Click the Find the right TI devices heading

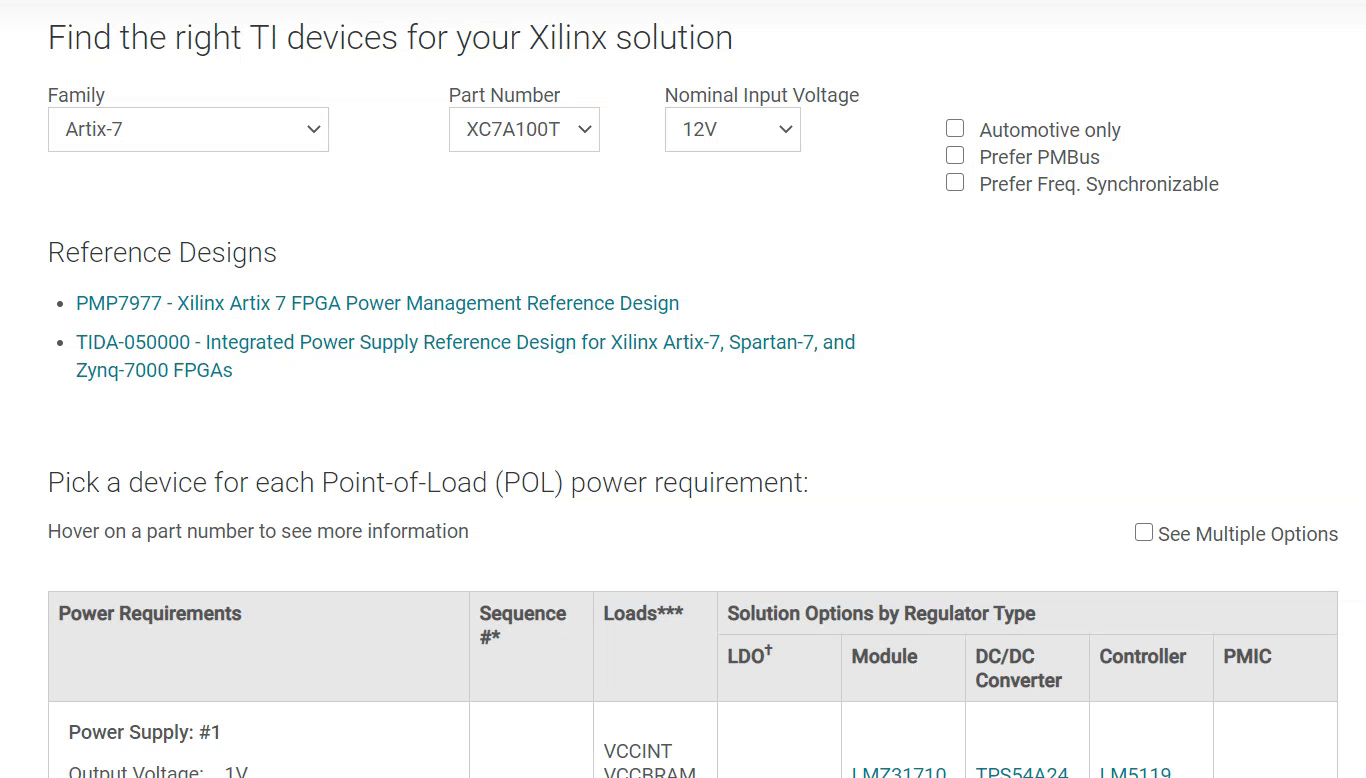coord(390,38)
